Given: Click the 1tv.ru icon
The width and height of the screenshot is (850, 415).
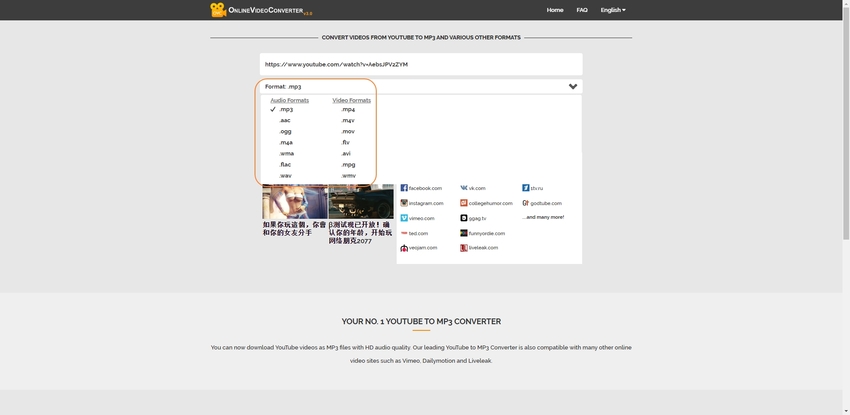Looking at the screenshot, I should coord(525,188).
